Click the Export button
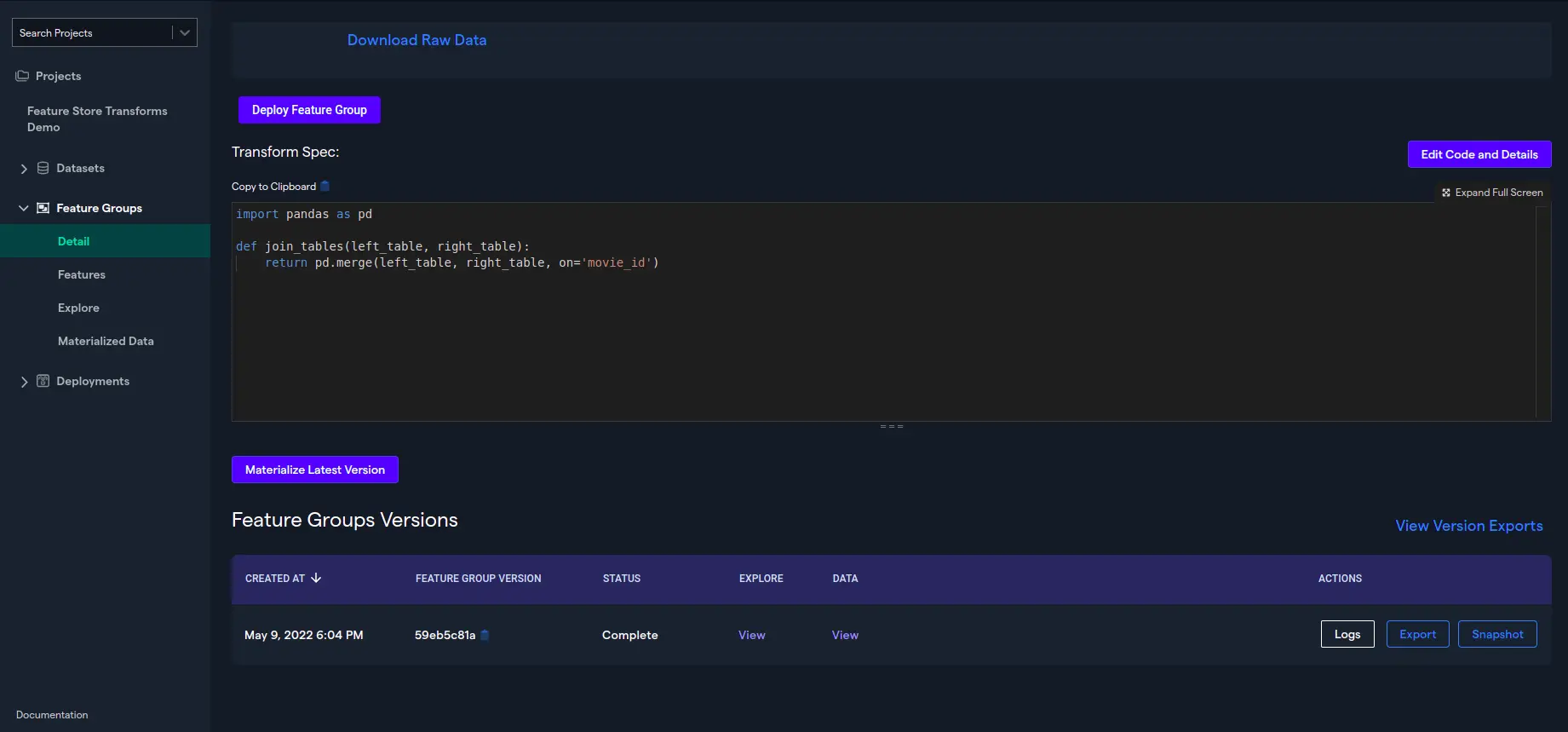The width and height of the screenshot is (1568, 732). (1417, 634)
